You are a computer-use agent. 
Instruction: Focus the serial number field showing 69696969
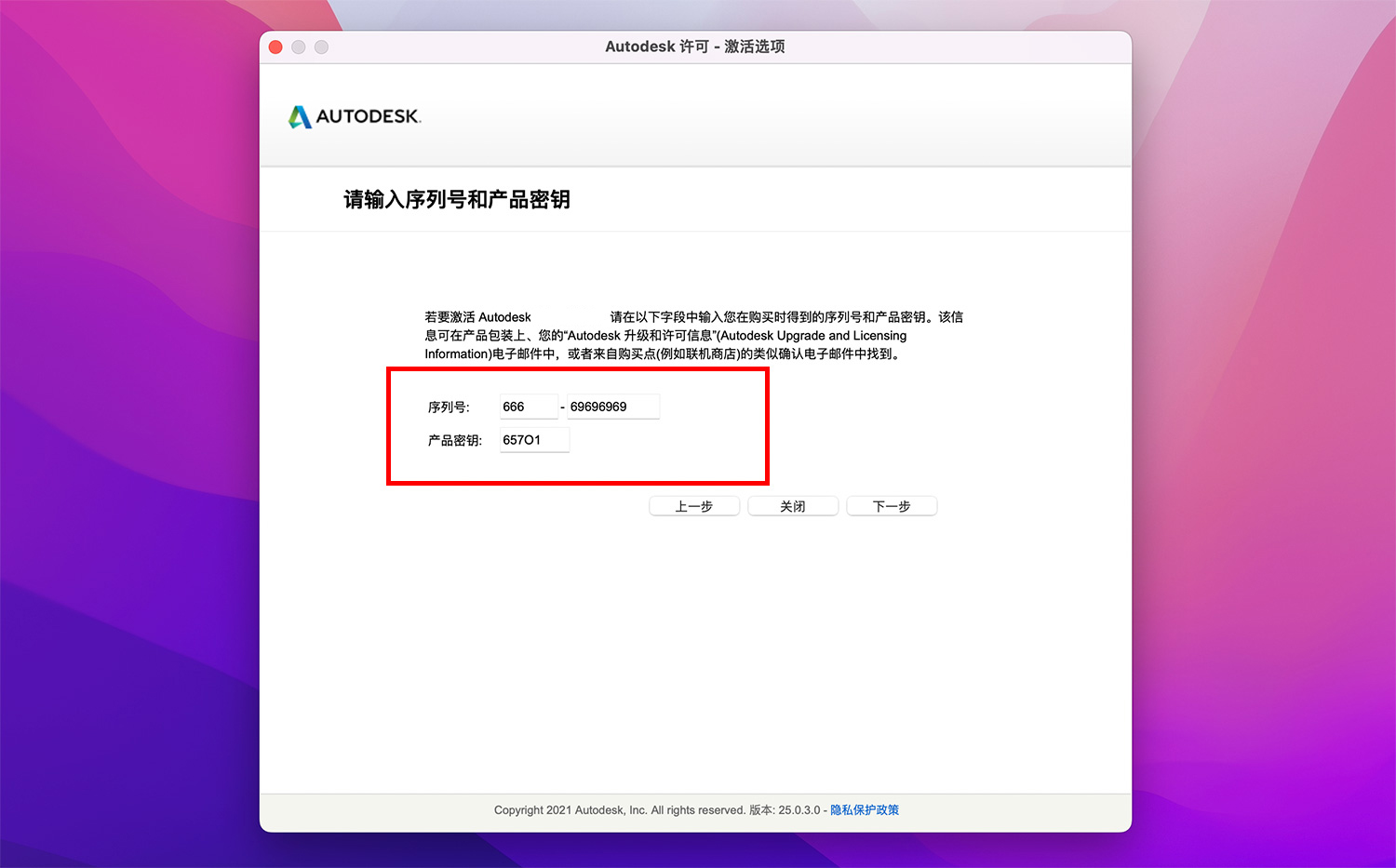tap(613, 407)
